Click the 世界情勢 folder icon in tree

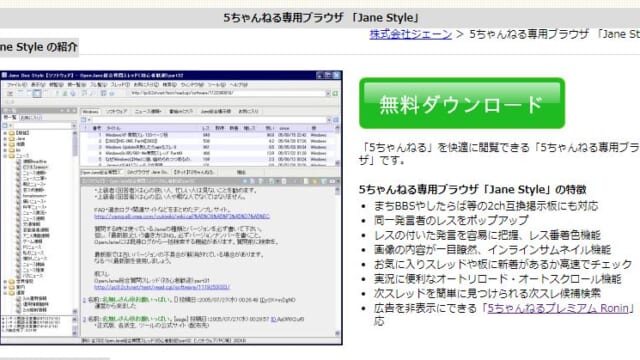coord(12,282)
